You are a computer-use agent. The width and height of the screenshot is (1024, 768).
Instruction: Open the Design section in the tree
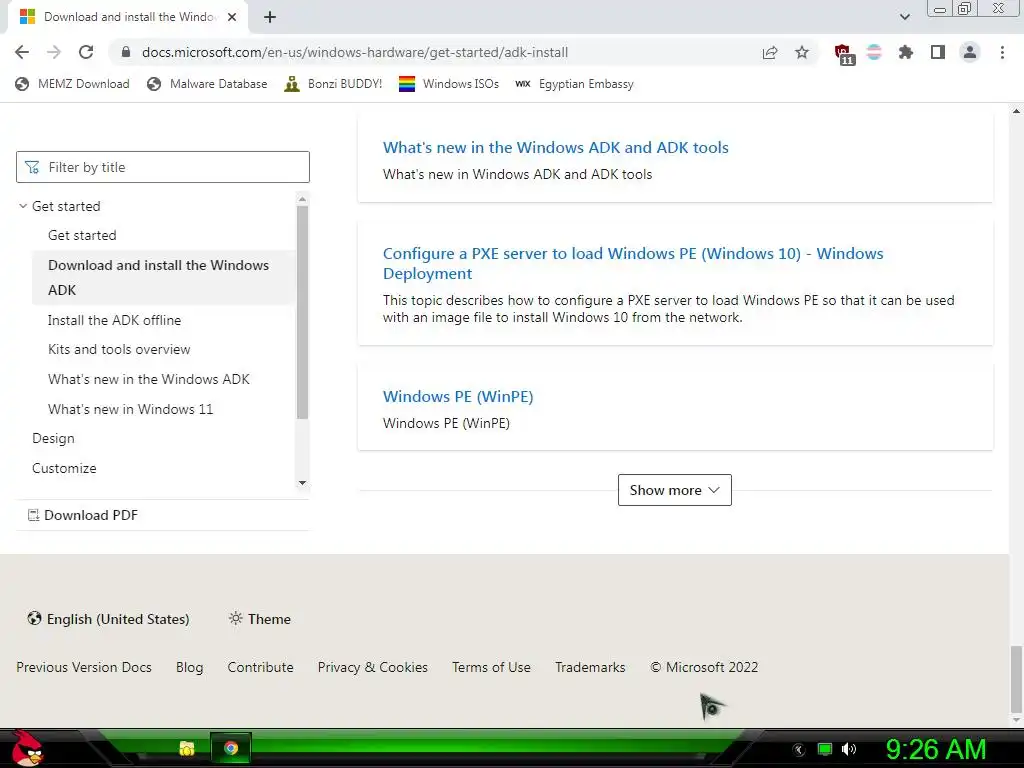click(54, 438)
